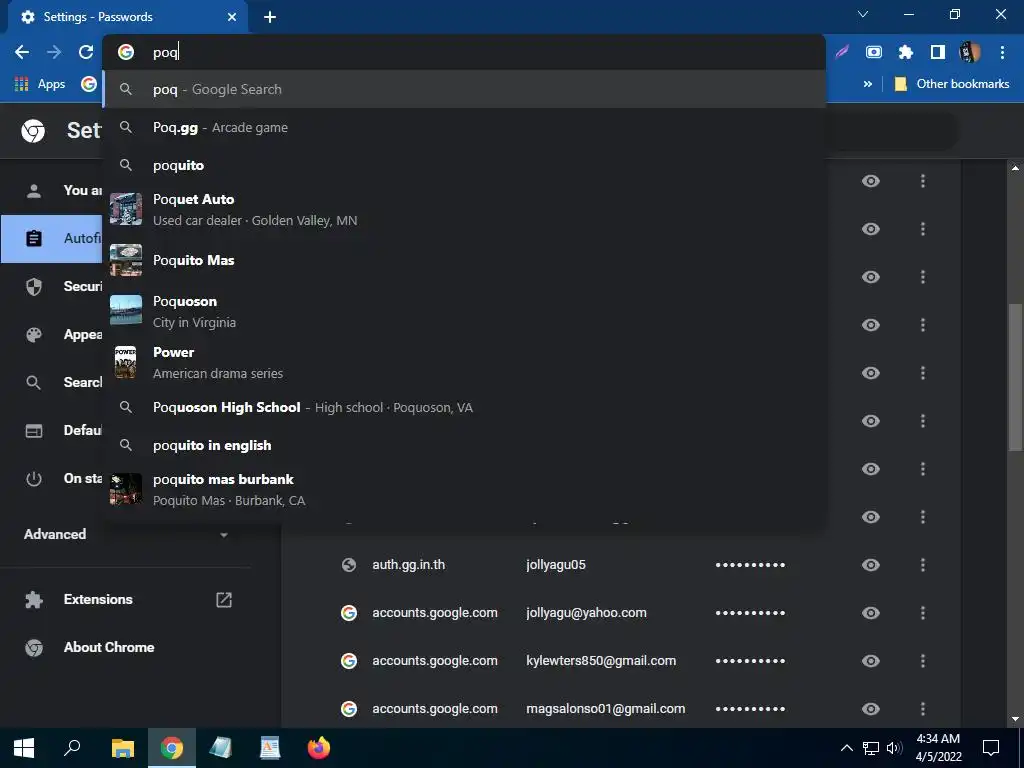
Task: Show hidden system tray icons
Action: (846, 748)
